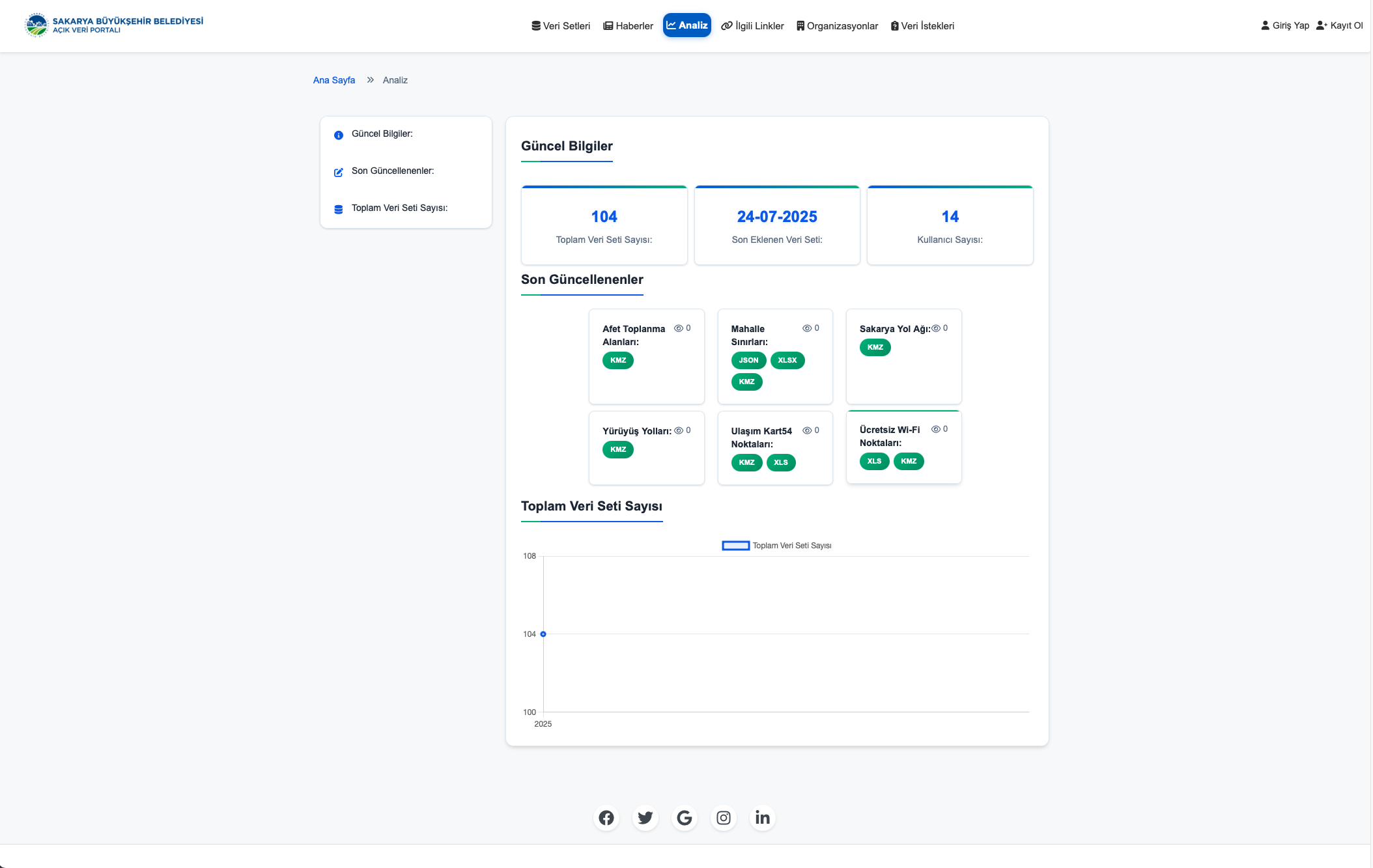Click the Kayıt Ol register link

[1339, 25]
